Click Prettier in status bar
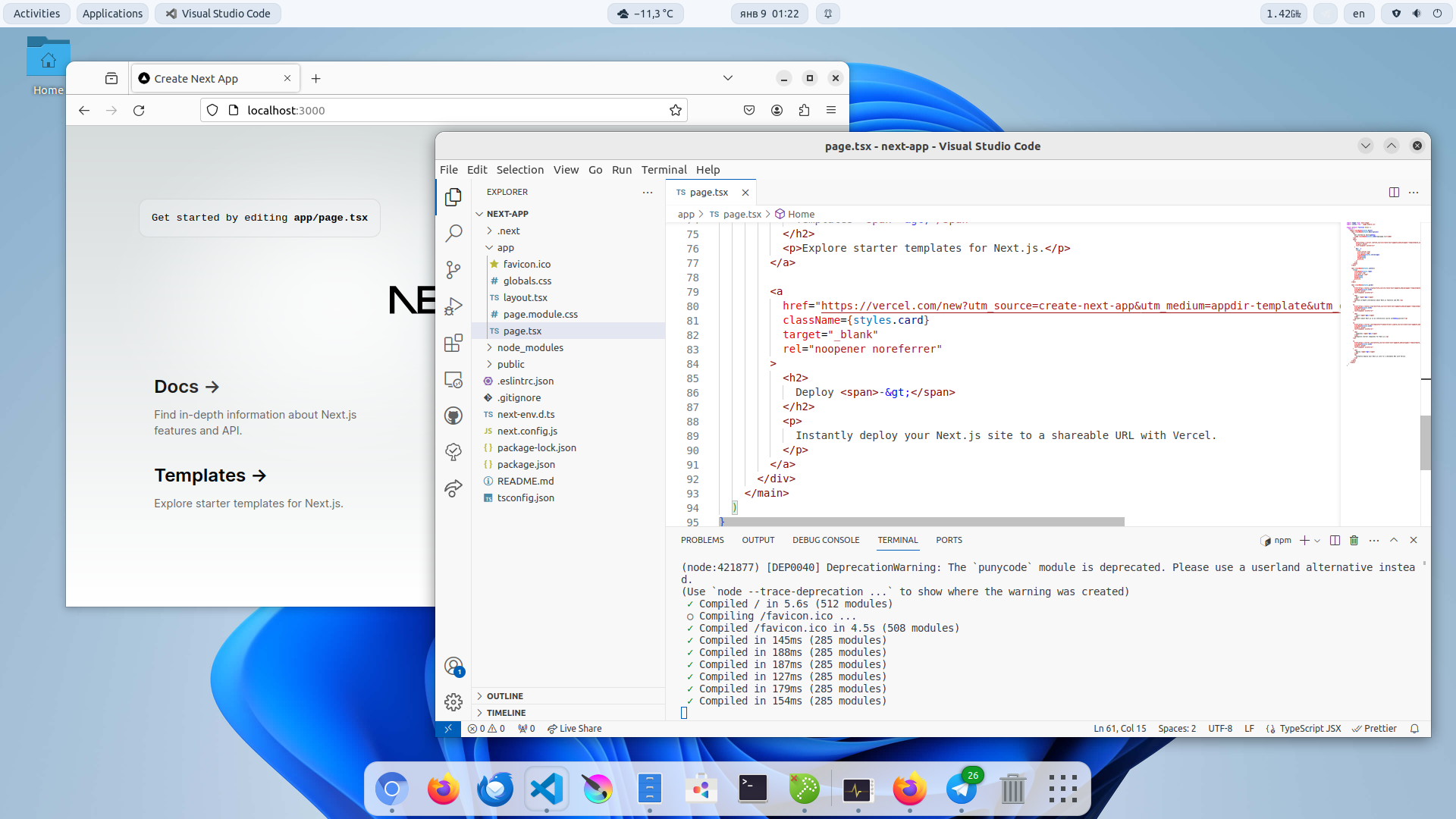Viewport: 1456px width, 819px height. [1374, 729]
